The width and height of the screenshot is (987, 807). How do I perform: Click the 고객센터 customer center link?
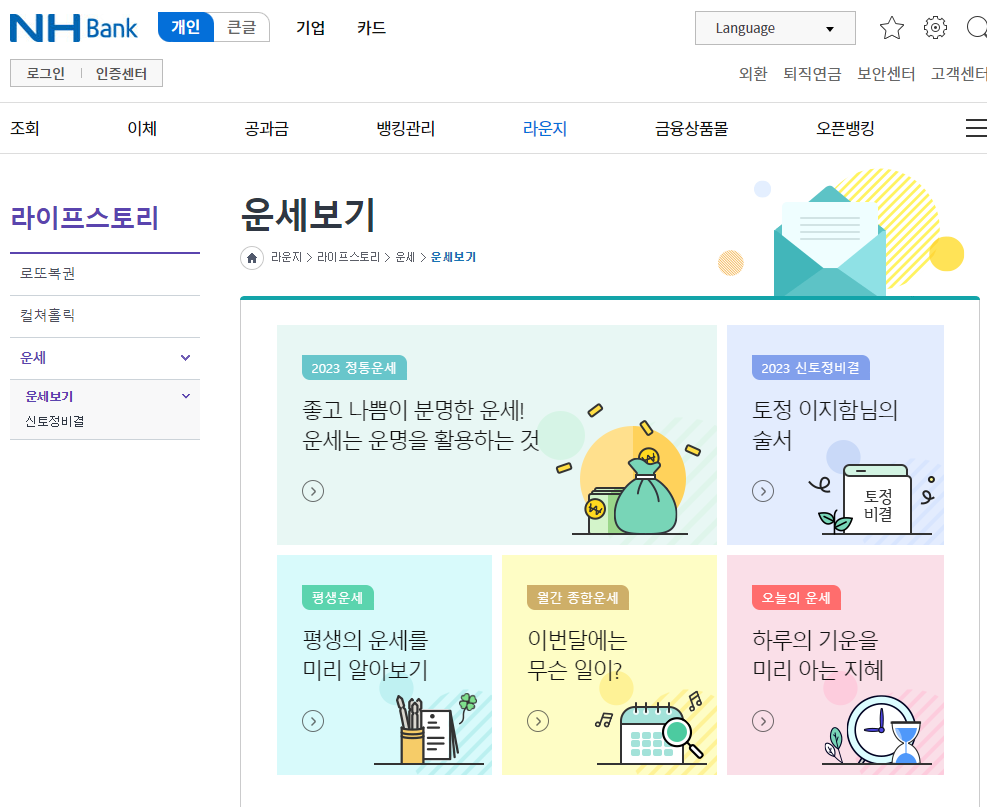tap(956, 74)
